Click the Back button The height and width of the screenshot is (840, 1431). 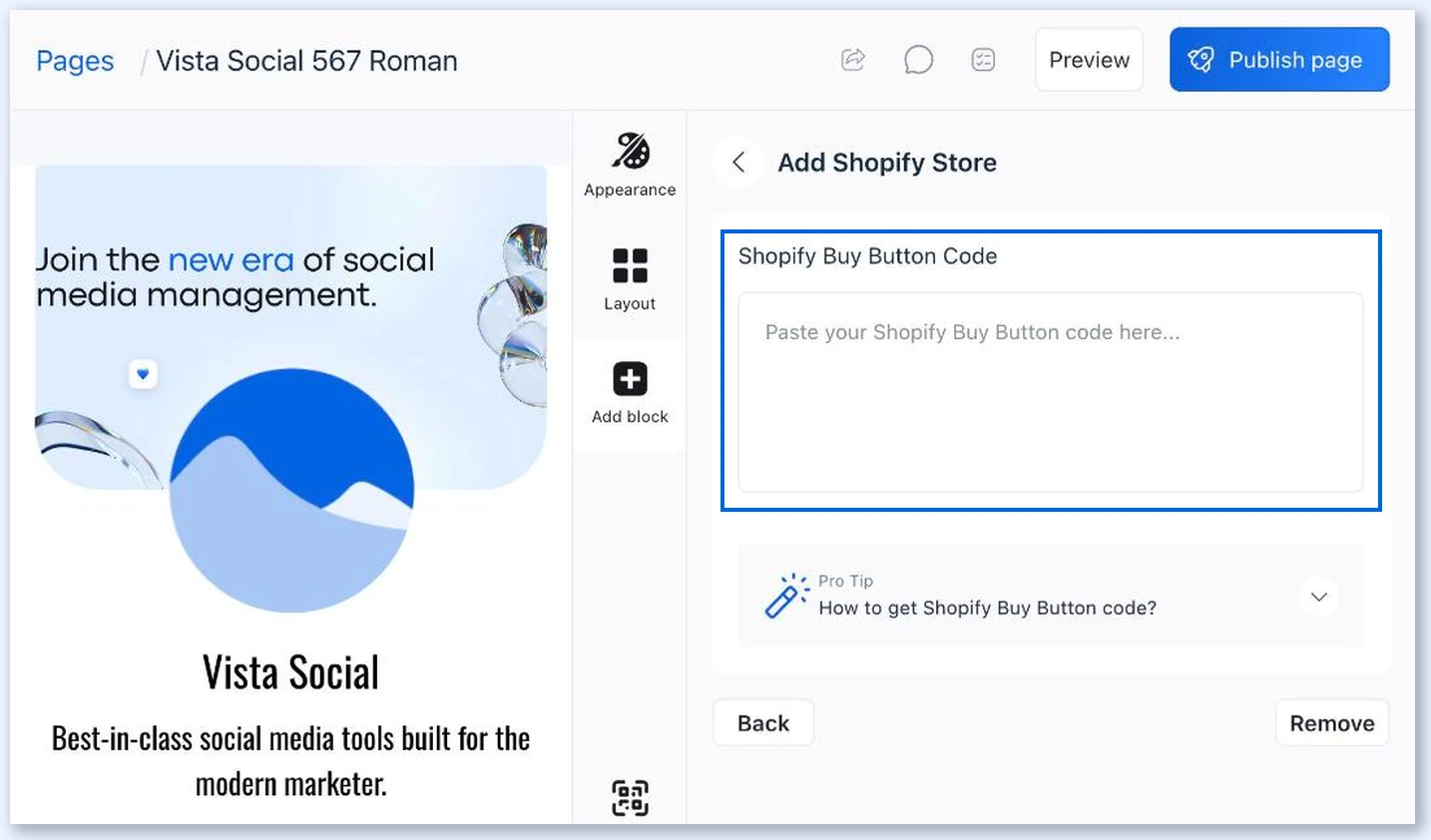[x=763, y=723]
